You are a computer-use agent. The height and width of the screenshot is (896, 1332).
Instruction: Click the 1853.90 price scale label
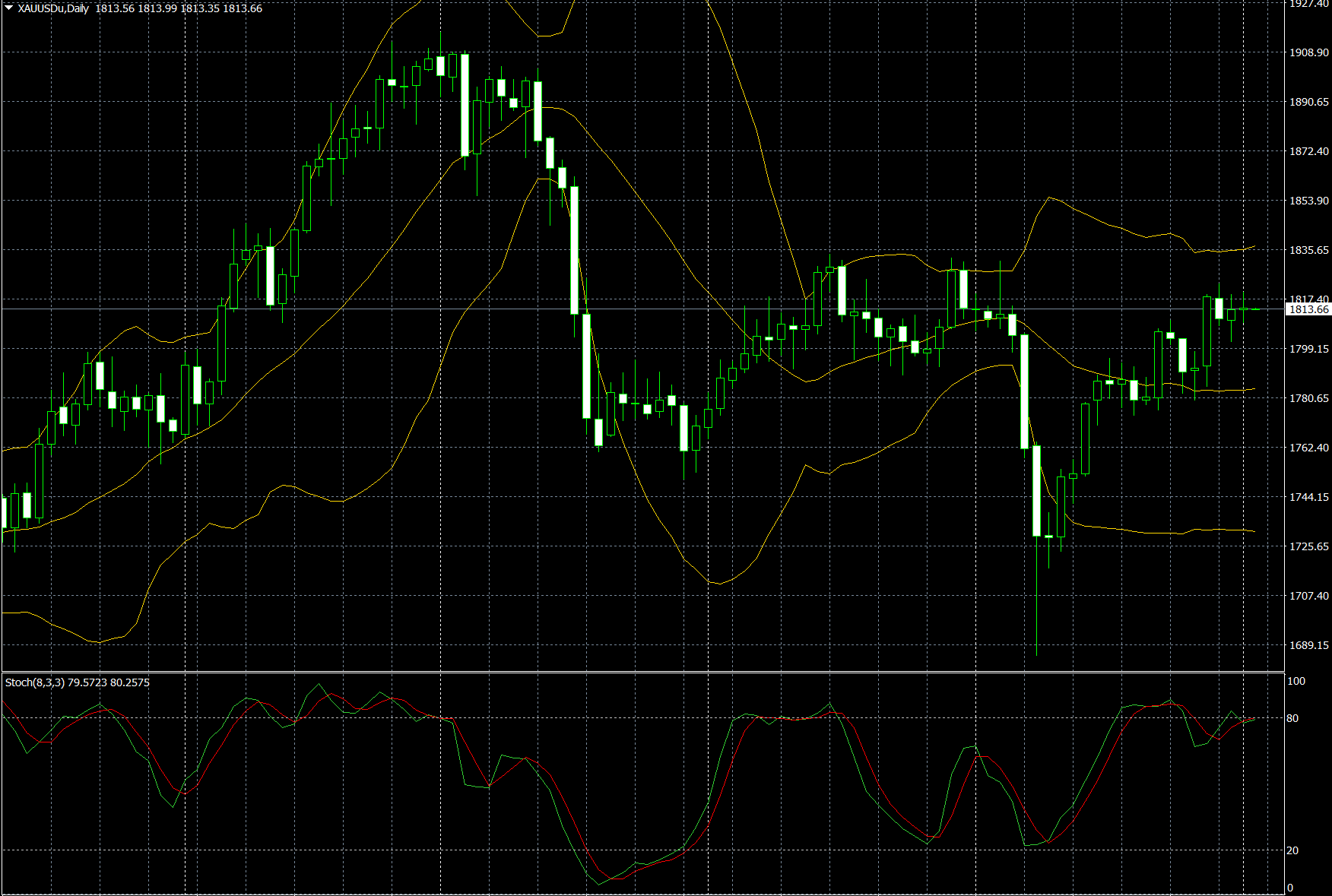point(1309,201)
